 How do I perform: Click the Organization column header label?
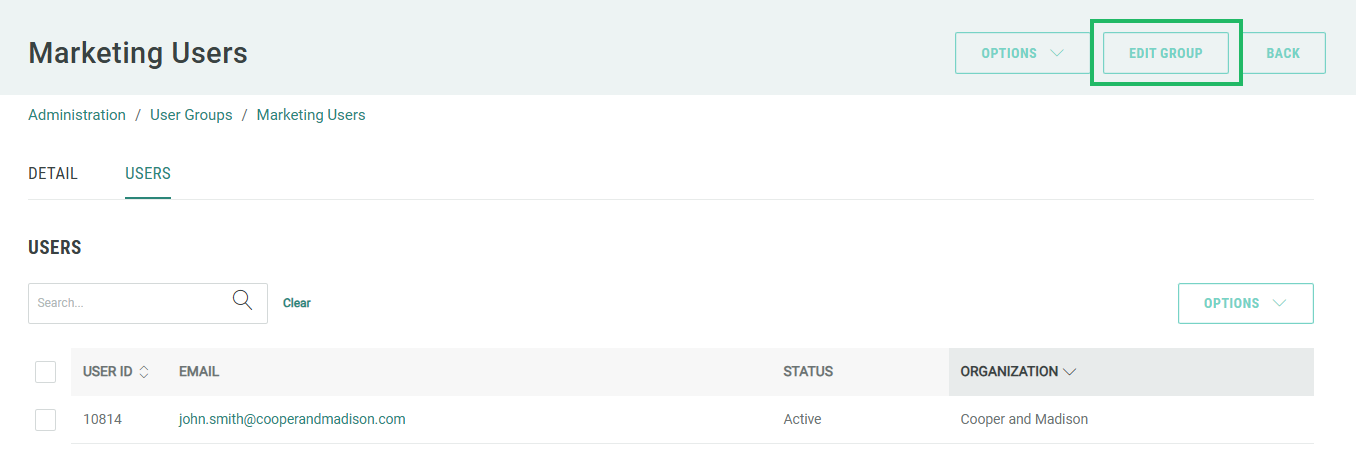click(x=1008, y=372)
